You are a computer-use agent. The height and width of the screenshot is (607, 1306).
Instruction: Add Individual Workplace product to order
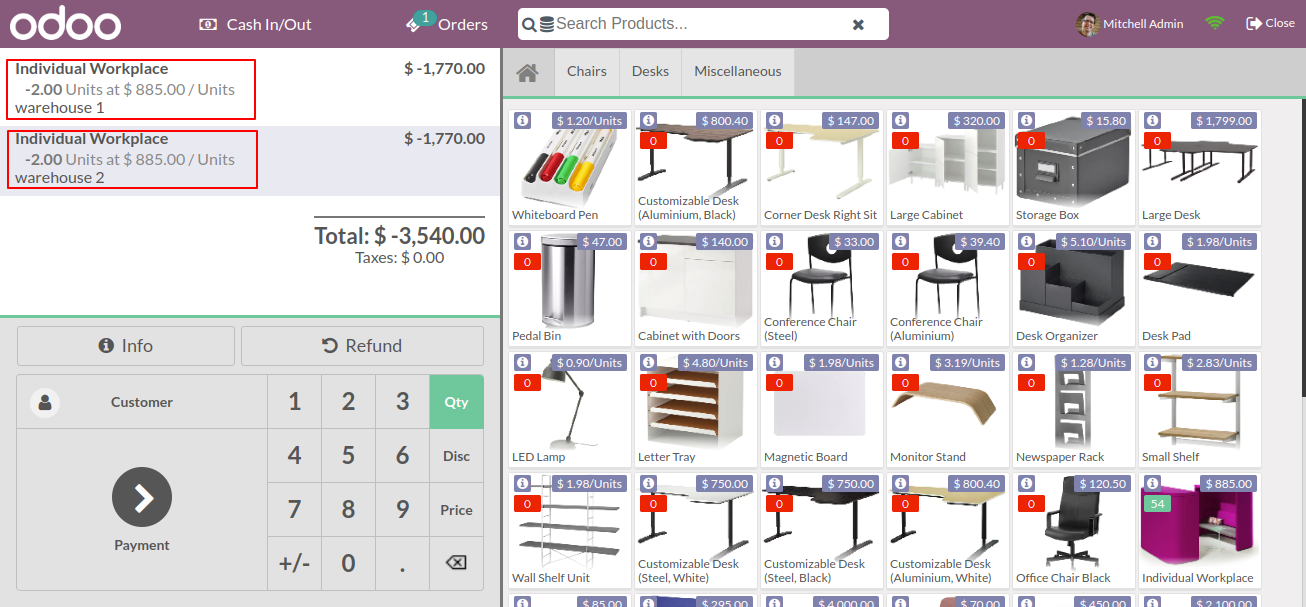tap(1198, 530)
